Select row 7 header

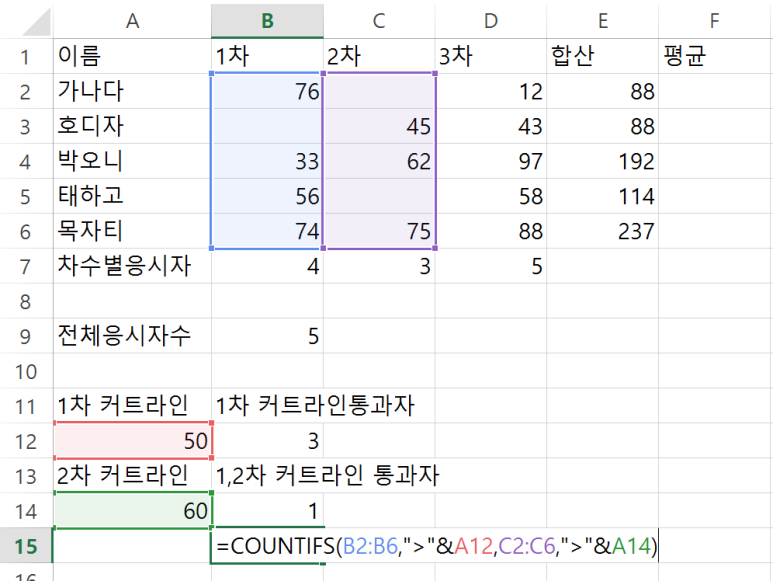26,267
